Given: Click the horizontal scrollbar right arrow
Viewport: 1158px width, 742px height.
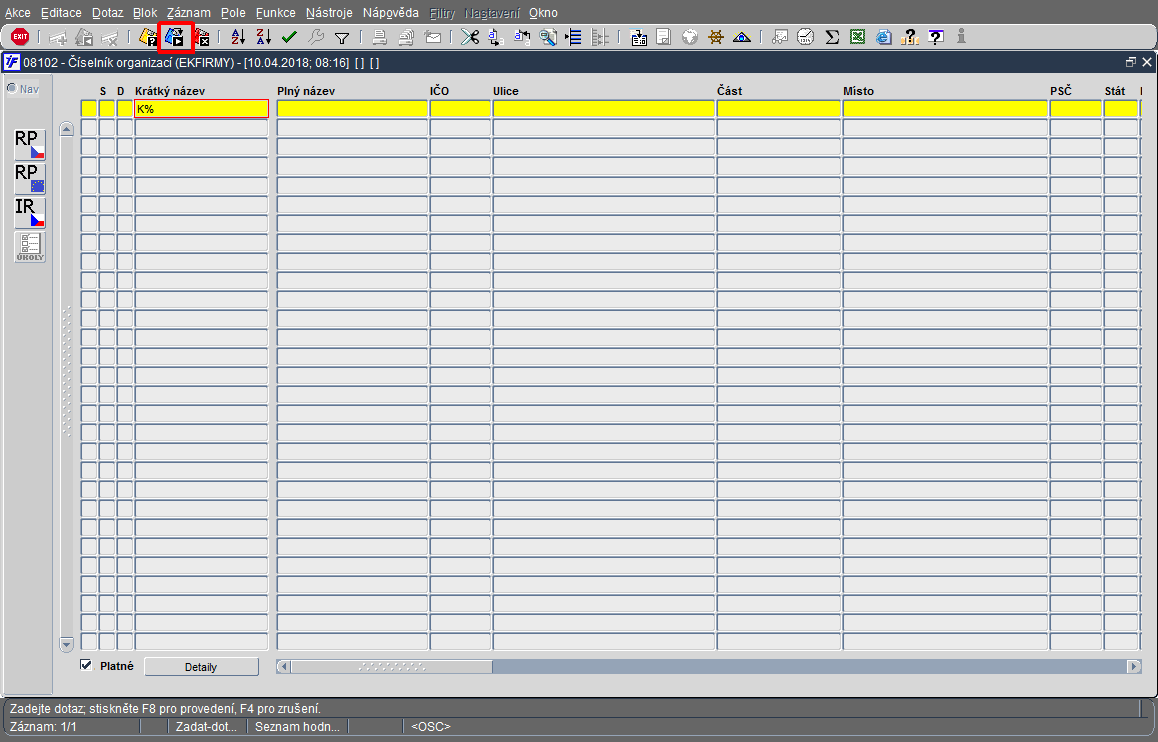Looking at the screenshot, I should 1134,667.
